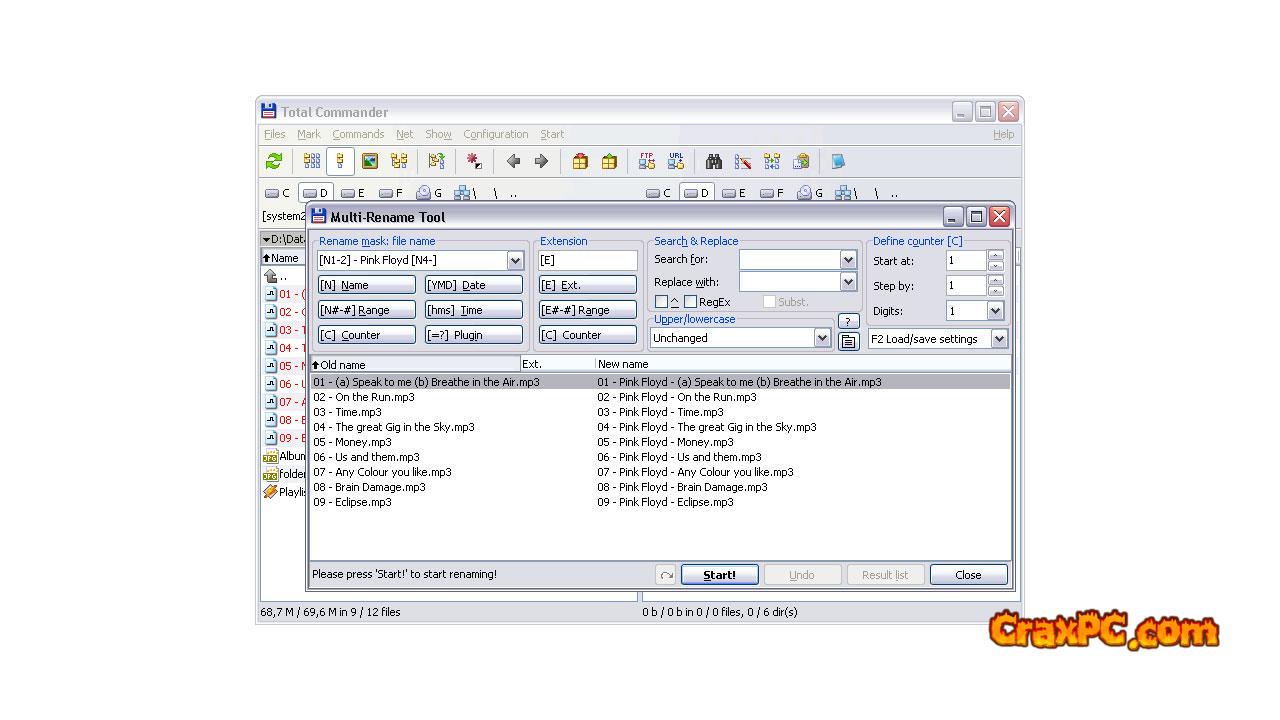Click the [E] Ext. button
Image resolution: width=1280 pixels, height=720 pixels.
coord(588,285)
